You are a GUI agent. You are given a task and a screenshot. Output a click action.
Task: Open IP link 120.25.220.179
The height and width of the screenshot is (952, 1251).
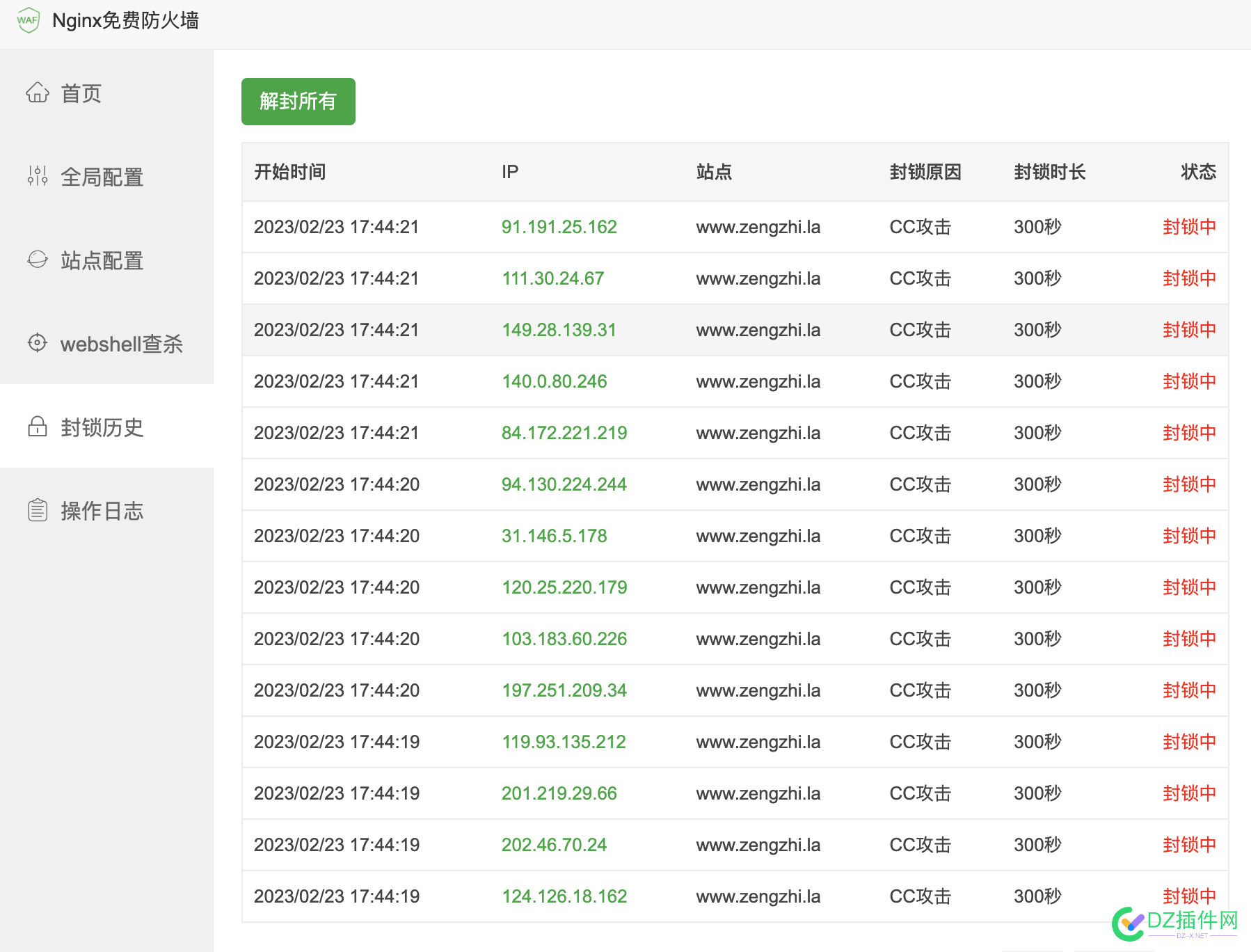(564, 587)
